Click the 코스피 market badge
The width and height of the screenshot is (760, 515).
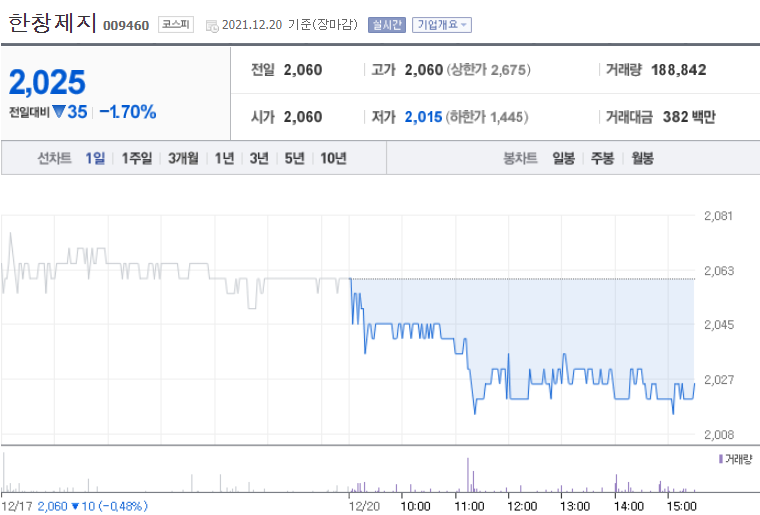[175, 24]
